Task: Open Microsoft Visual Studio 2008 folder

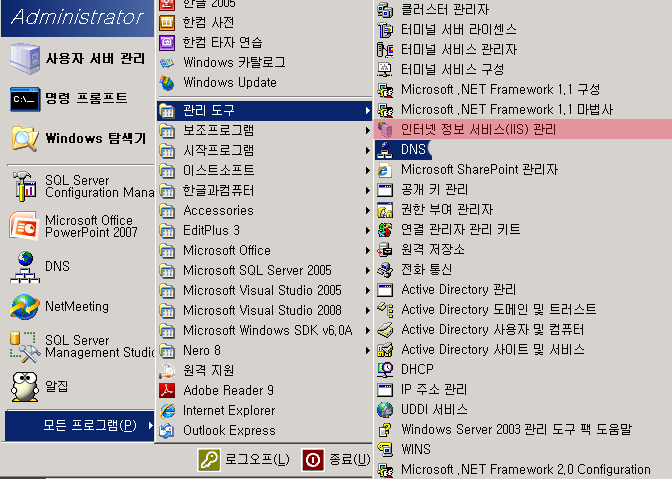Action: 264,310
